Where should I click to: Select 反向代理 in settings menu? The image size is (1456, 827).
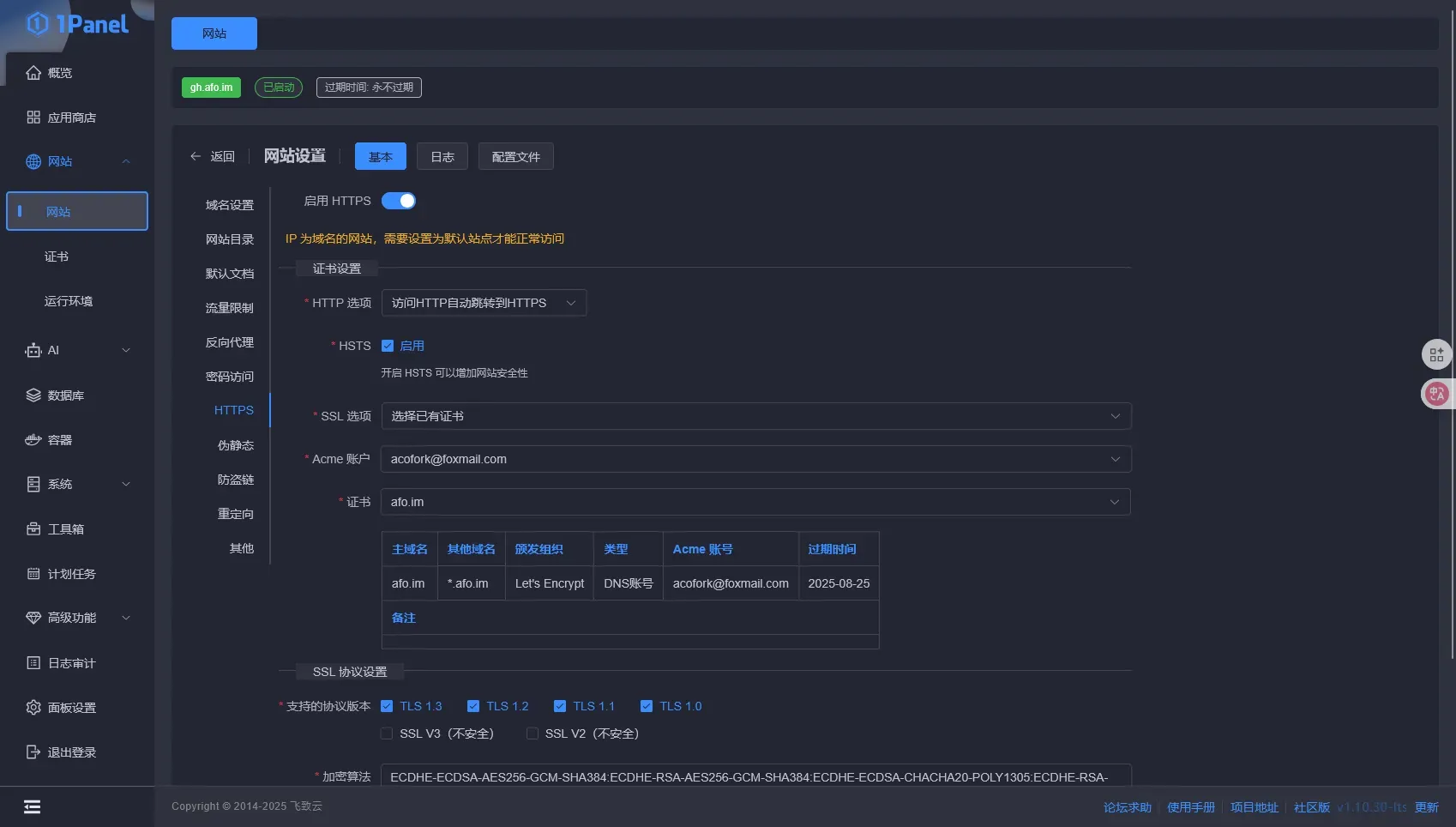pyautogui.click(x=229, y=342)
